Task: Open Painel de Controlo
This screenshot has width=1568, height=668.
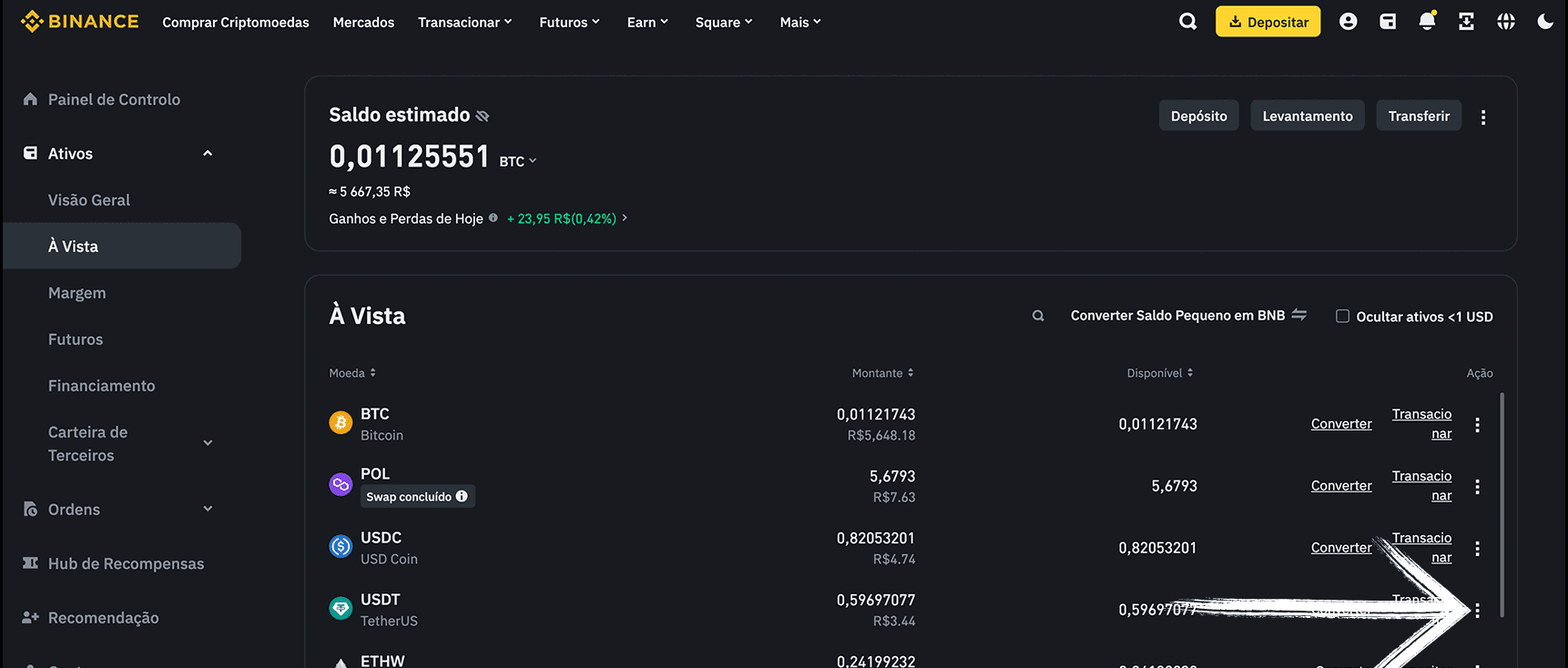Action: coord(114,99)
